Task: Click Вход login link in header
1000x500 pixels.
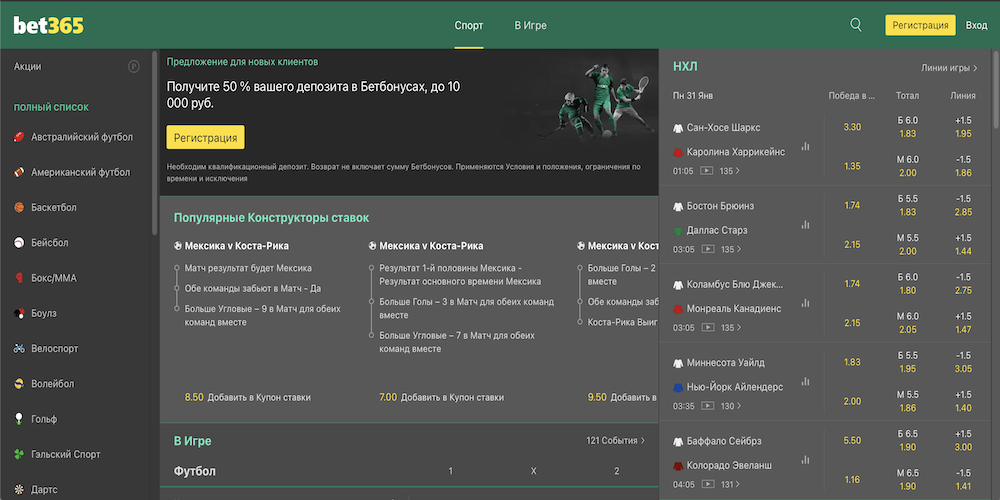Action: 976,25
